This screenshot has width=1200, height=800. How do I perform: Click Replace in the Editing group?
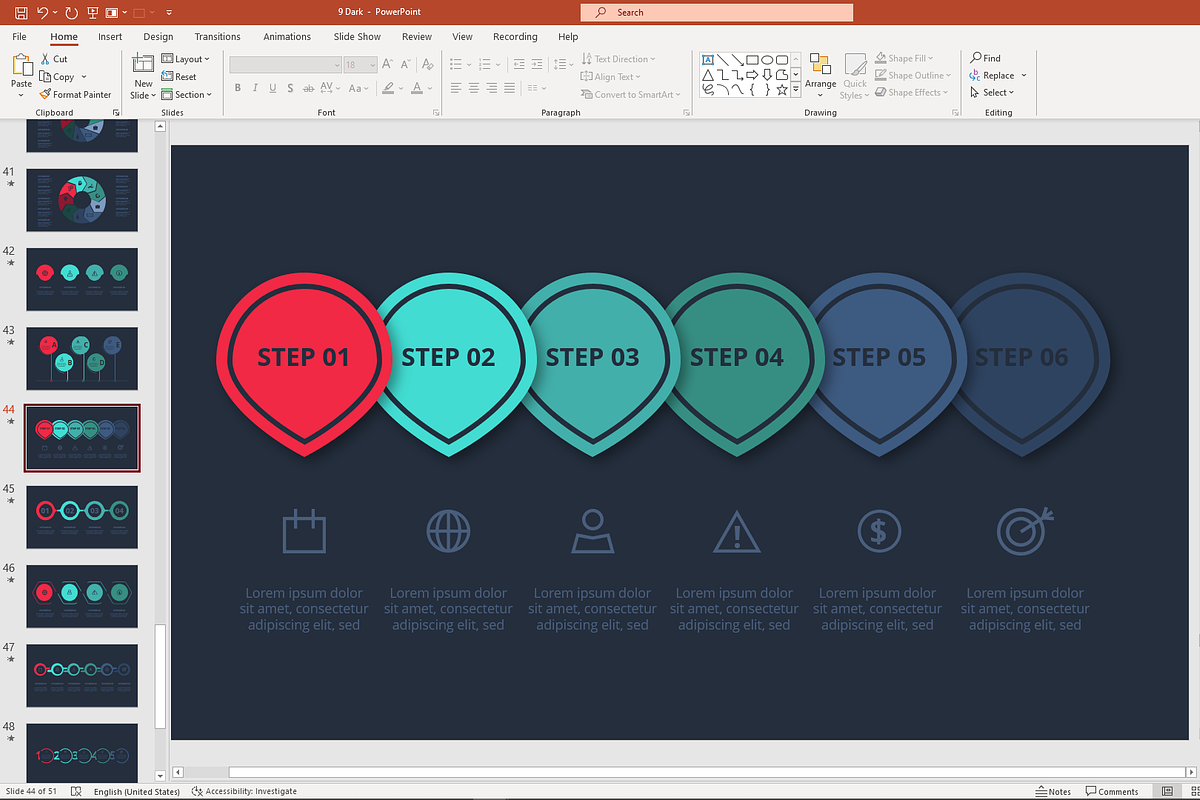(x=991, y=75)
